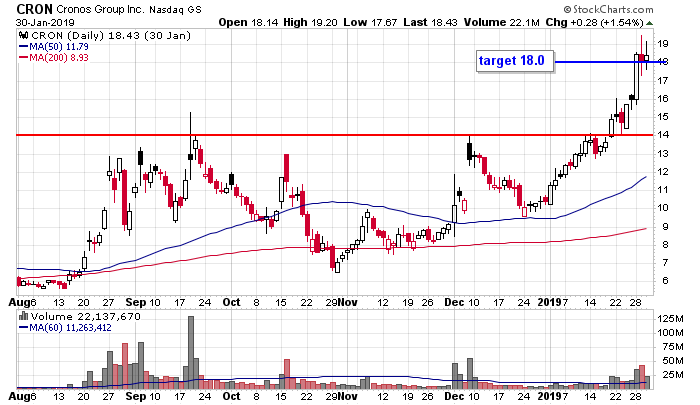The width and height of the screenshot is (700, 405).
Task: Click the High 19.20 value
Action: [310, 22]
